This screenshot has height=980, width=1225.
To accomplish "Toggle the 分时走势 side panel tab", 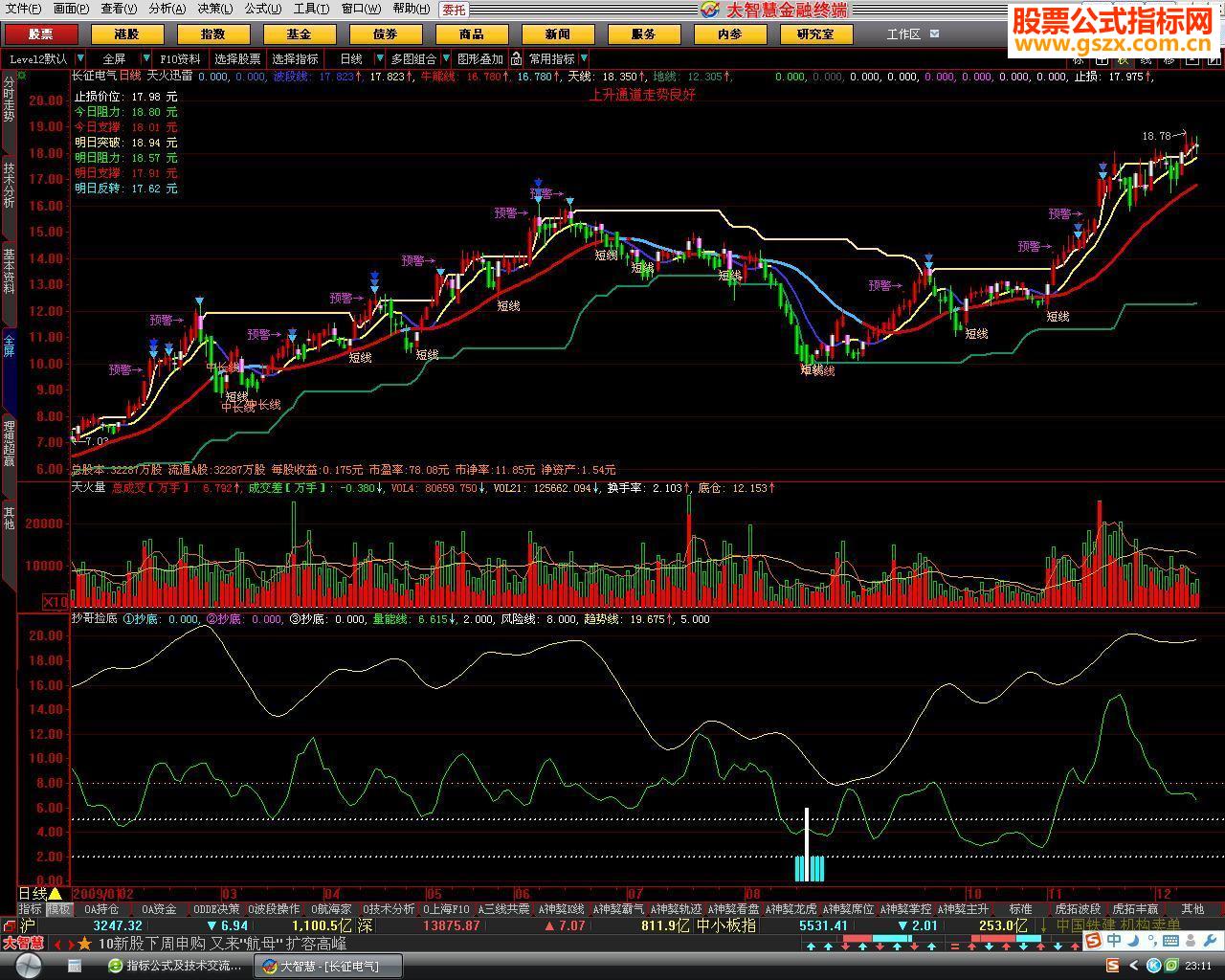I will [x=9, y=100].
